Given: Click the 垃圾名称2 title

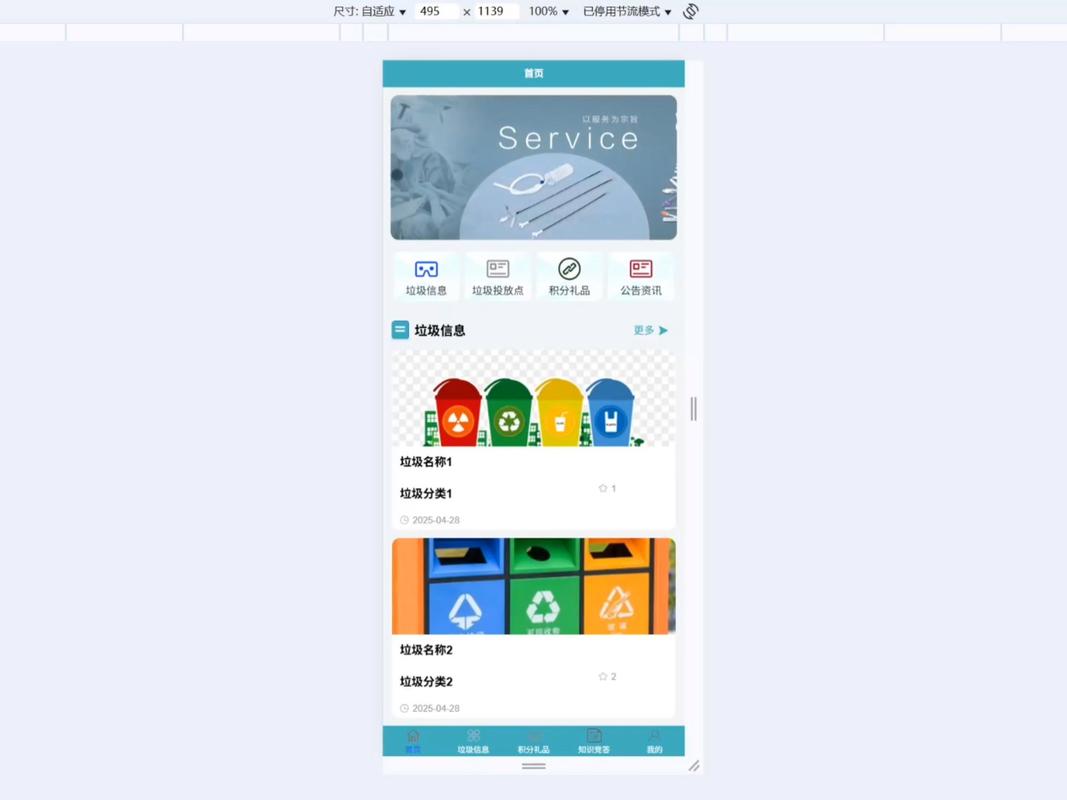Looking at the screenshot, I should coord(426,650).
